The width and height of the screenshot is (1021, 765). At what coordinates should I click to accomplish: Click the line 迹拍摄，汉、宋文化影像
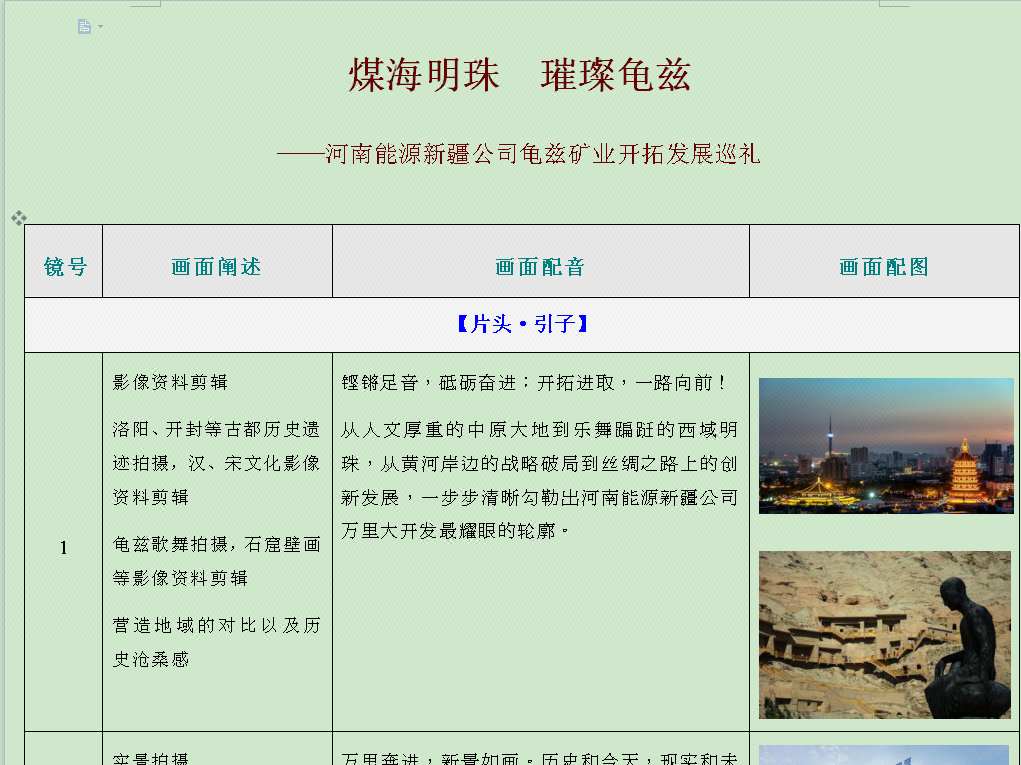(x=216, y=463)
